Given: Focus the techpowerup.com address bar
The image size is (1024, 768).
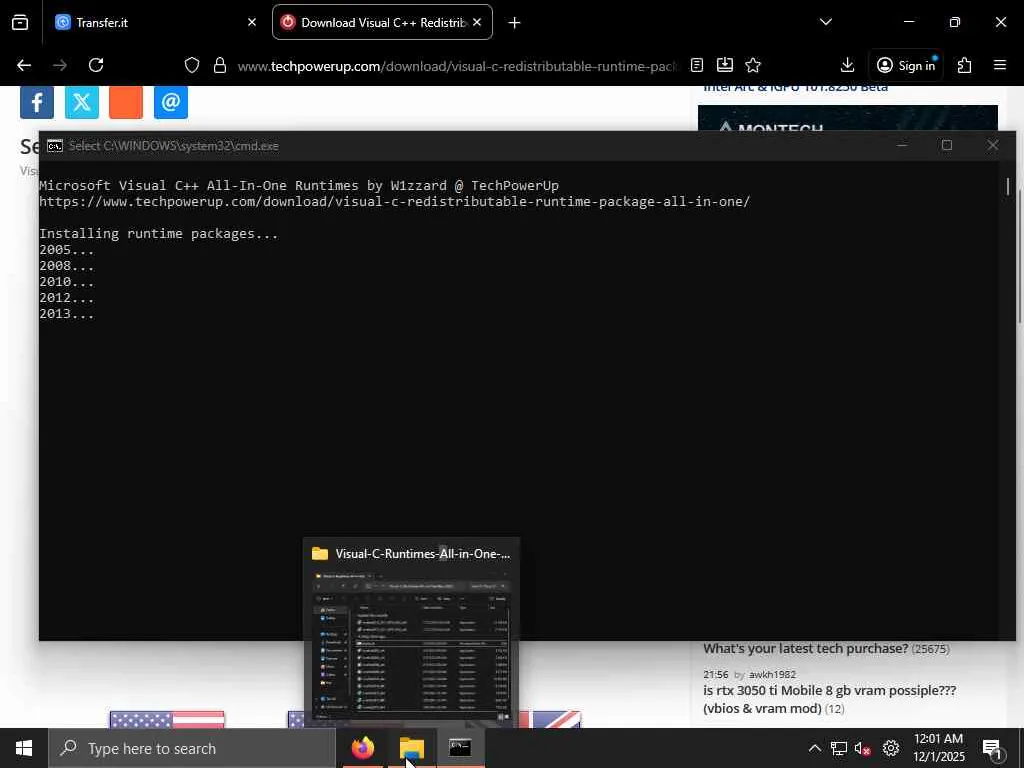Looking at the screenshot, I should point(457,66).
